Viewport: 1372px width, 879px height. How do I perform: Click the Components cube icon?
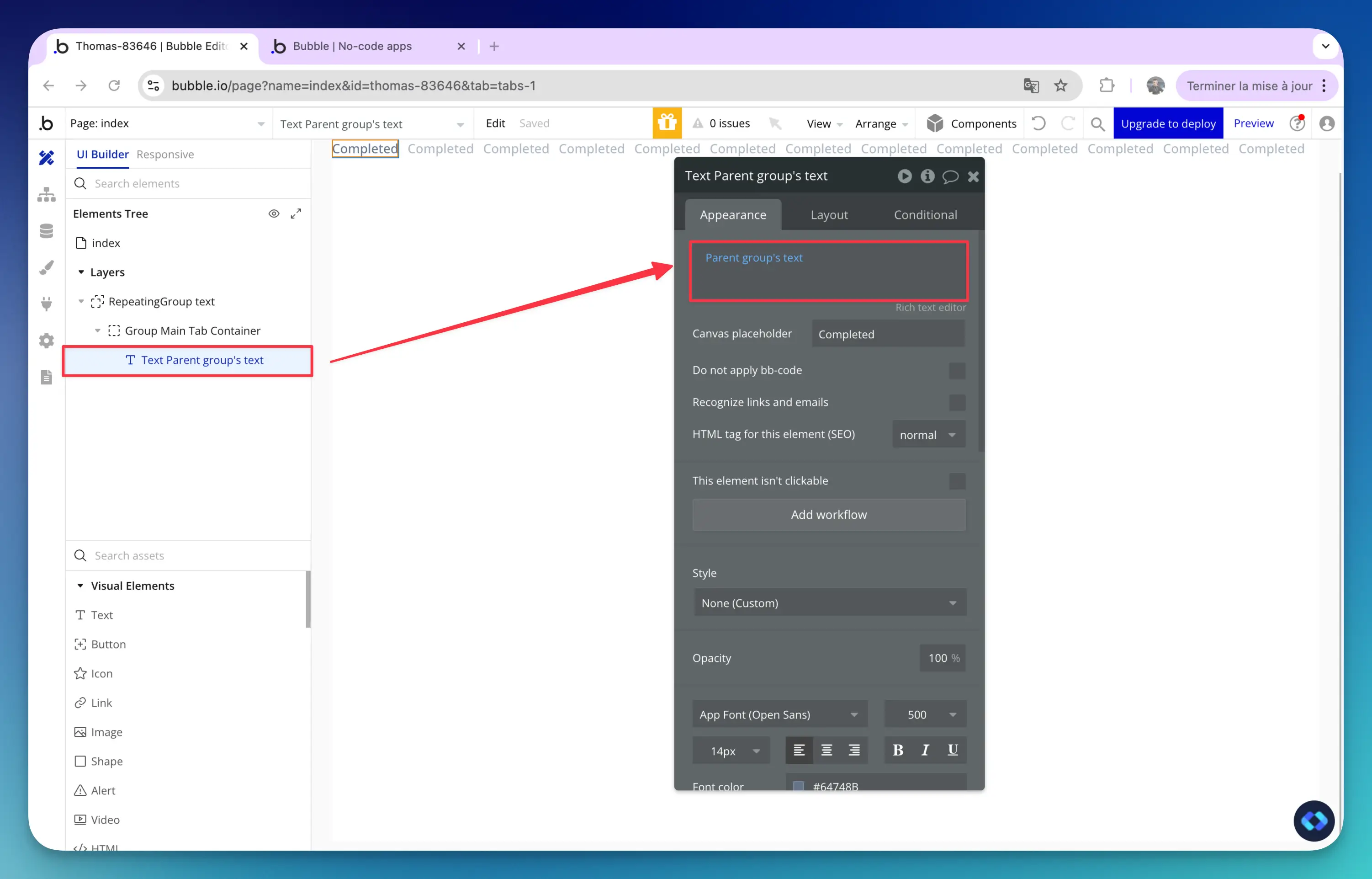click(x=934, y=123)
